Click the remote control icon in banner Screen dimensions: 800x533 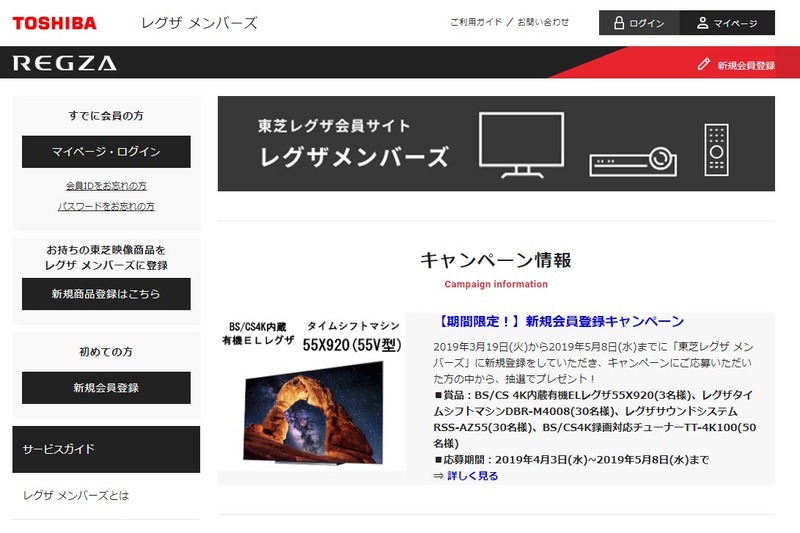(x=716, y=150)
